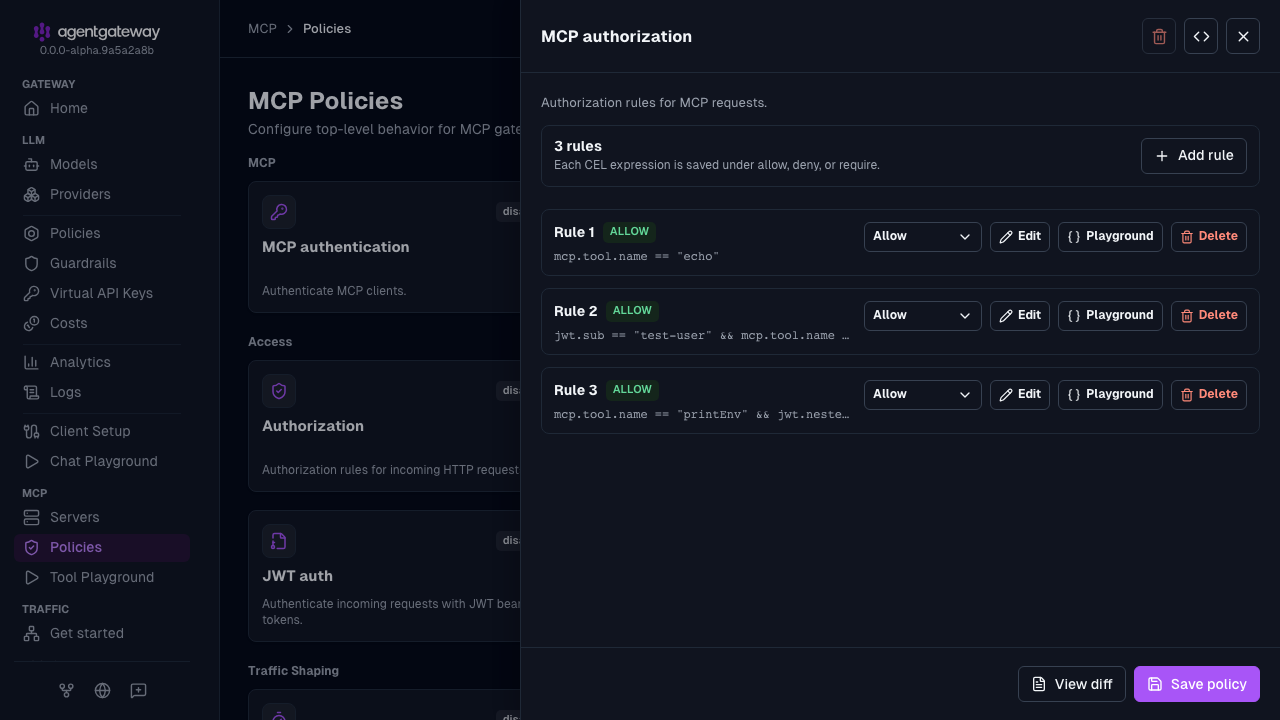Delete Rule 1
This screenshot has width=1280, height=720.
1209,236
